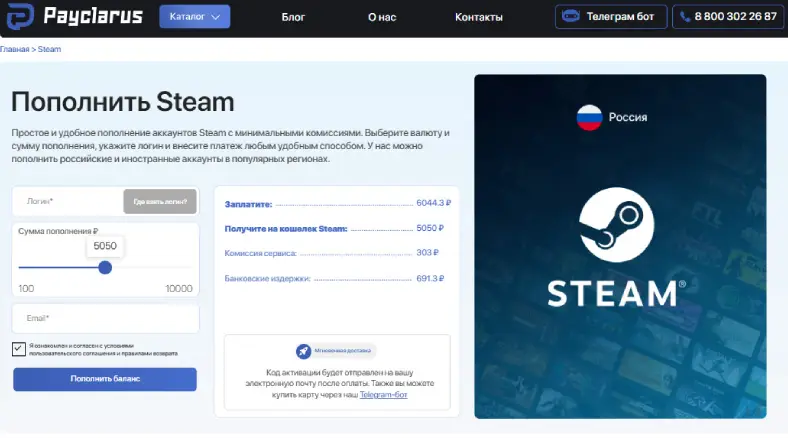Click the 5050 amount value box
Screen dimensions: 788x444
pyautogui.click(x=105, y=245)
